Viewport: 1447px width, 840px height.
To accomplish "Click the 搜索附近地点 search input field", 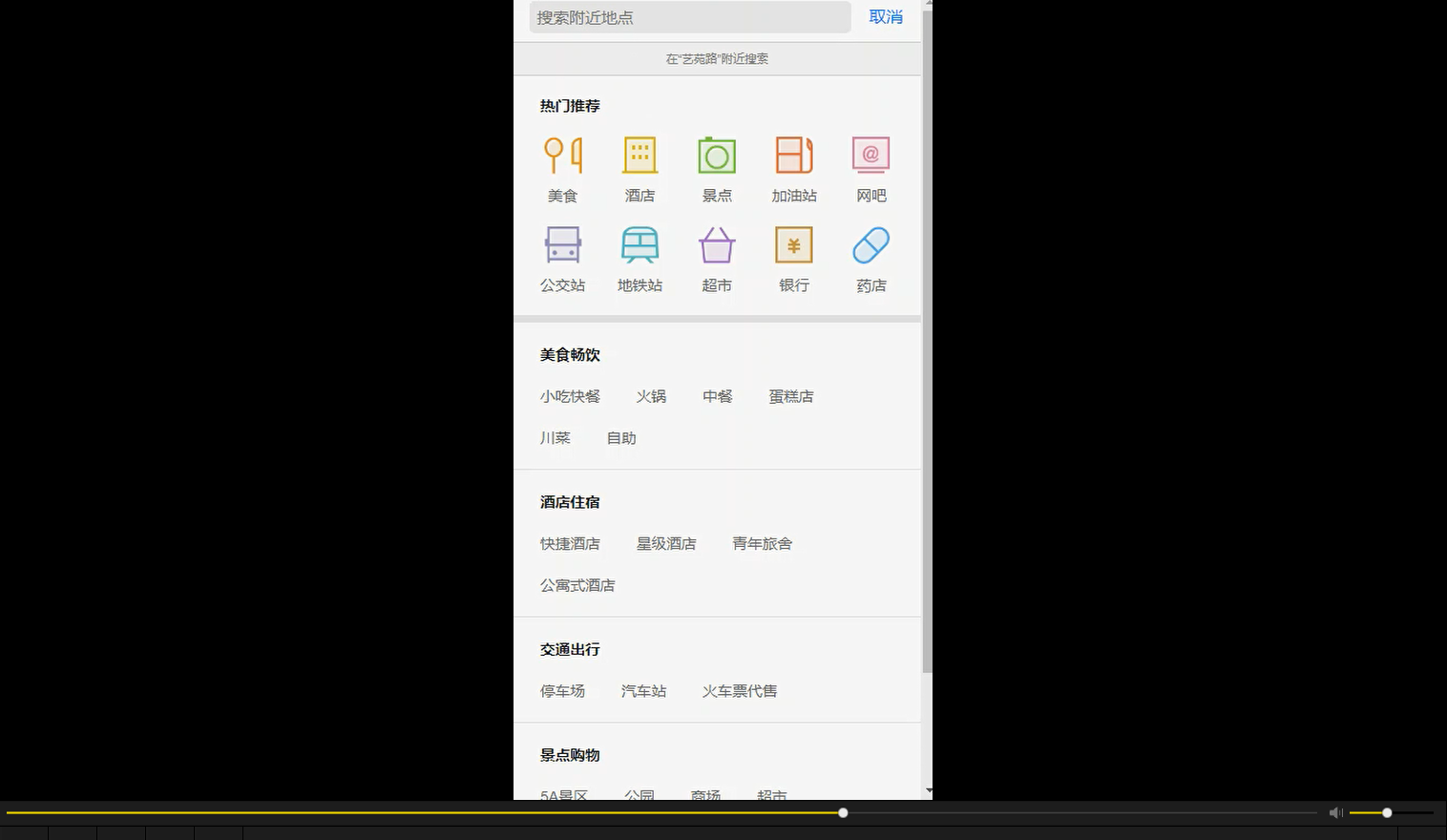I will (x=689, y=16).
